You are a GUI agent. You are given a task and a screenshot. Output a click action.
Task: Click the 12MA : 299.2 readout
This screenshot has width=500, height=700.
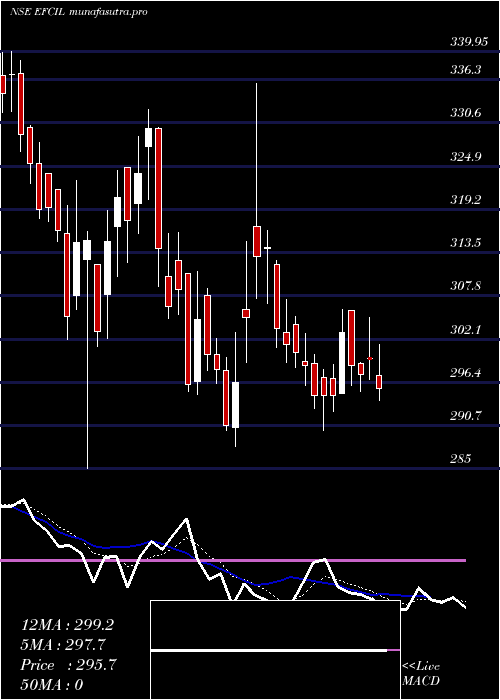[67, 625]
